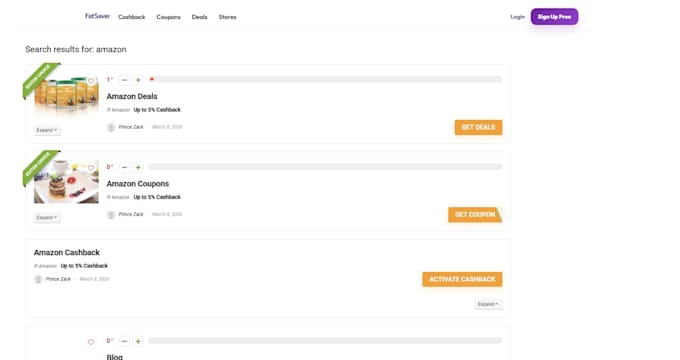680x360 pixels.
Task: Open the Amazon Cashback title
Action: pos(67,252)
